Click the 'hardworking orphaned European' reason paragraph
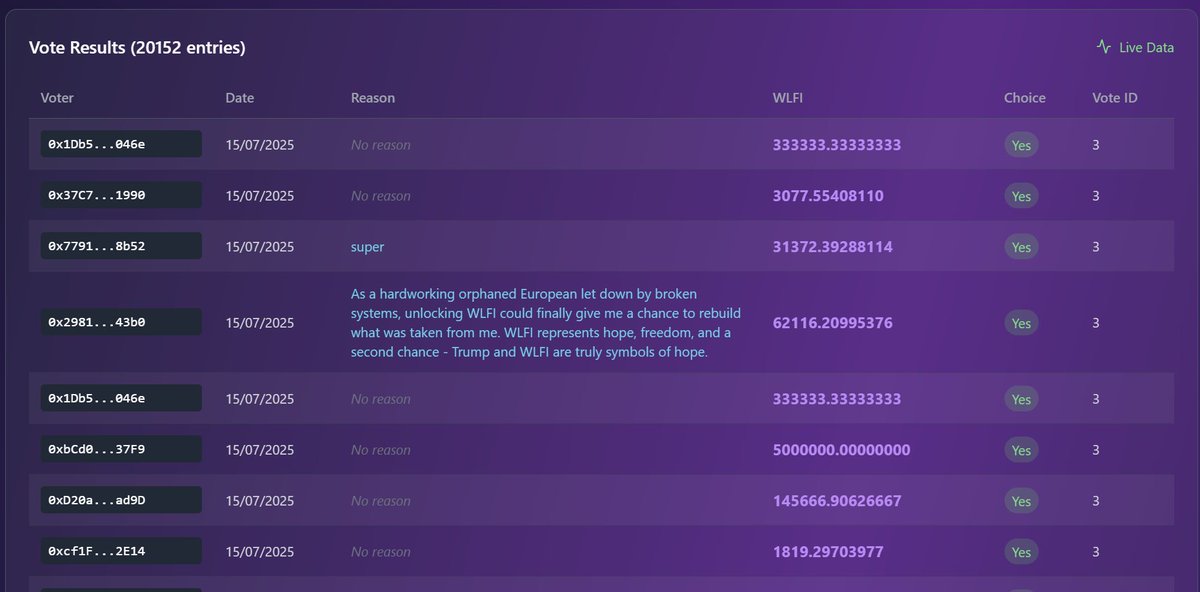This screenshot has height=592, width=1200. click(x=545, y=323)
